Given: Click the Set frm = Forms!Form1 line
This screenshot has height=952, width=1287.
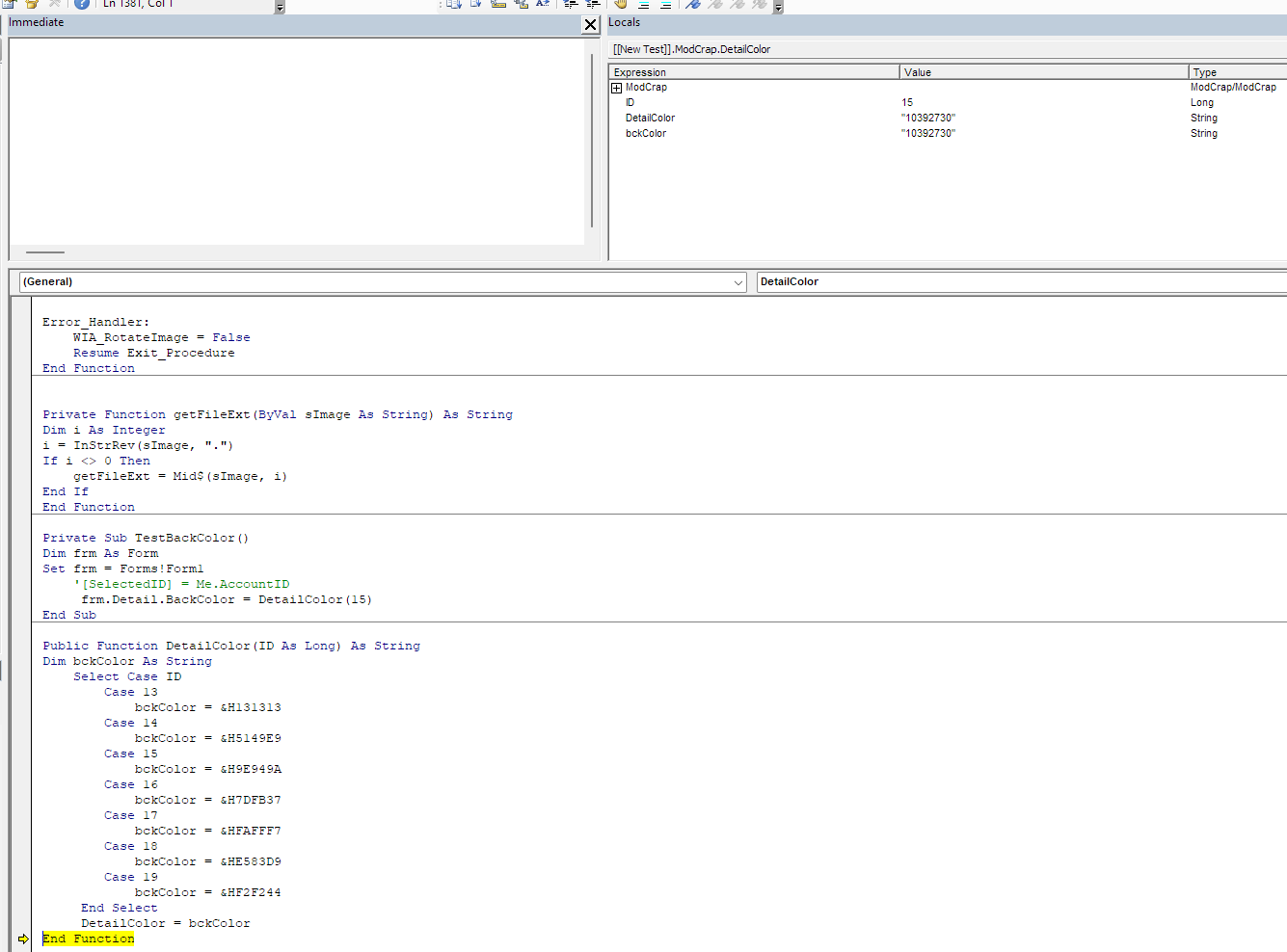Looking at the screenshot, I should coord(123,569).
